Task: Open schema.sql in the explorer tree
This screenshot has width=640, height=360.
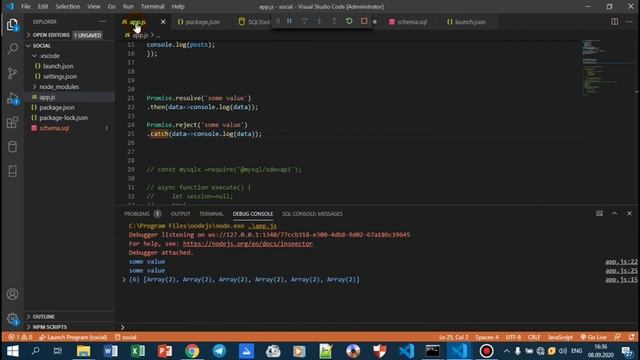Action: (54, 128)
